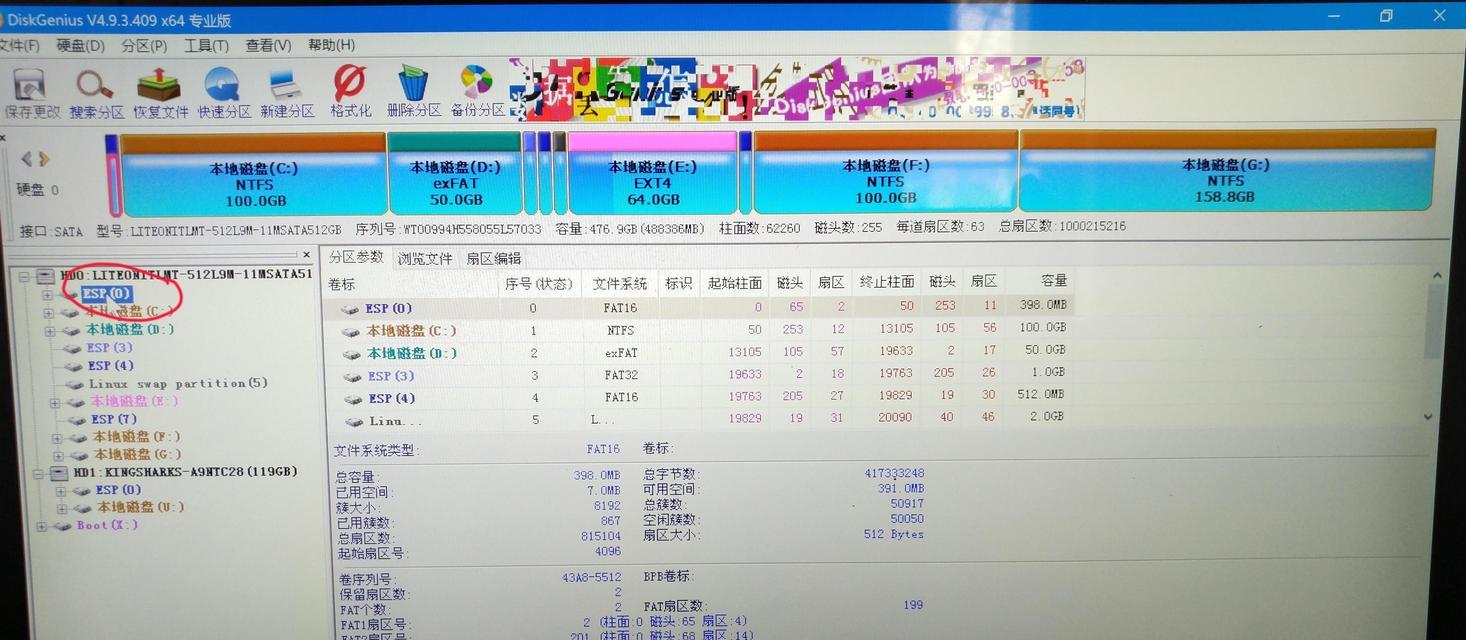Select ESP(7) in the disk tree

[x=114, y=420]
